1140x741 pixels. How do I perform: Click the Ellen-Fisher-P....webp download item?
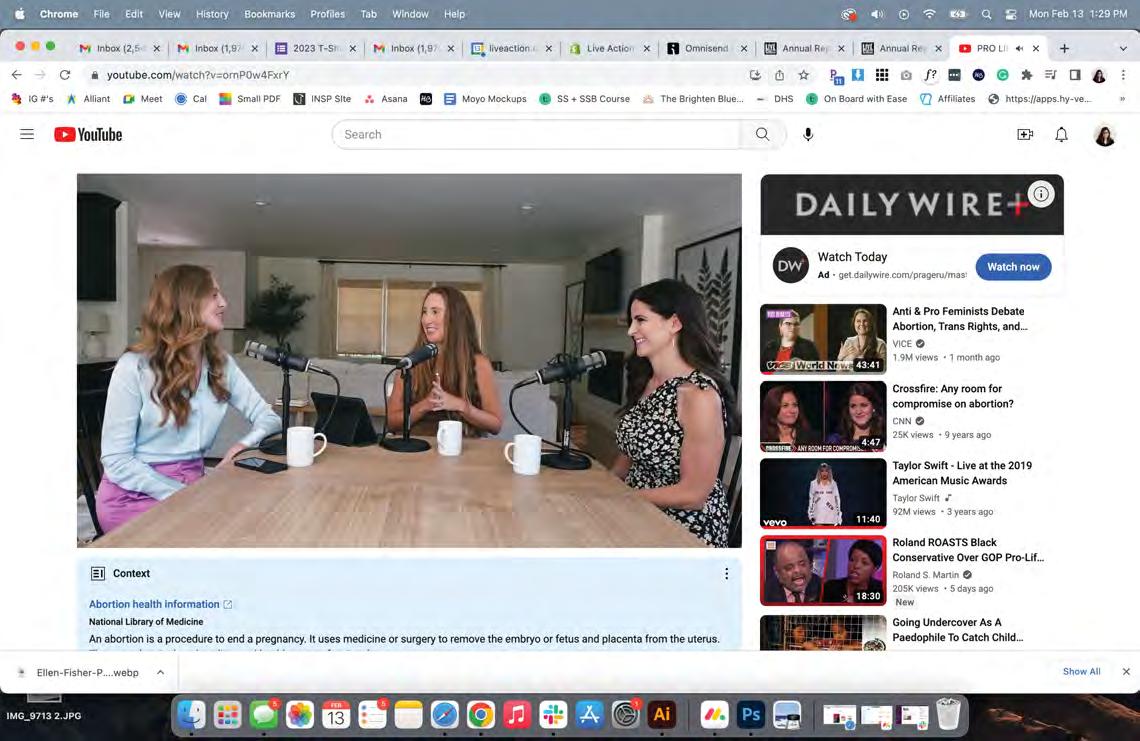[87, 673]
